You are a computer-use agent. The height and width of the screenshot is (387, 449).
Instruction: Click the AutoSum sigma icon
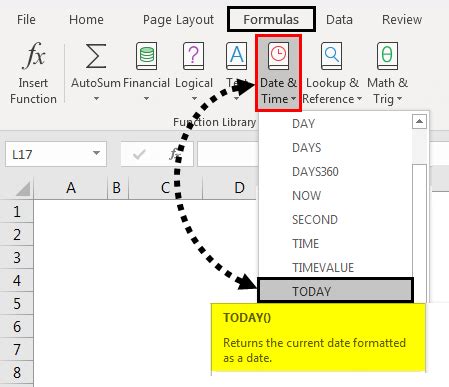point(96,56)
